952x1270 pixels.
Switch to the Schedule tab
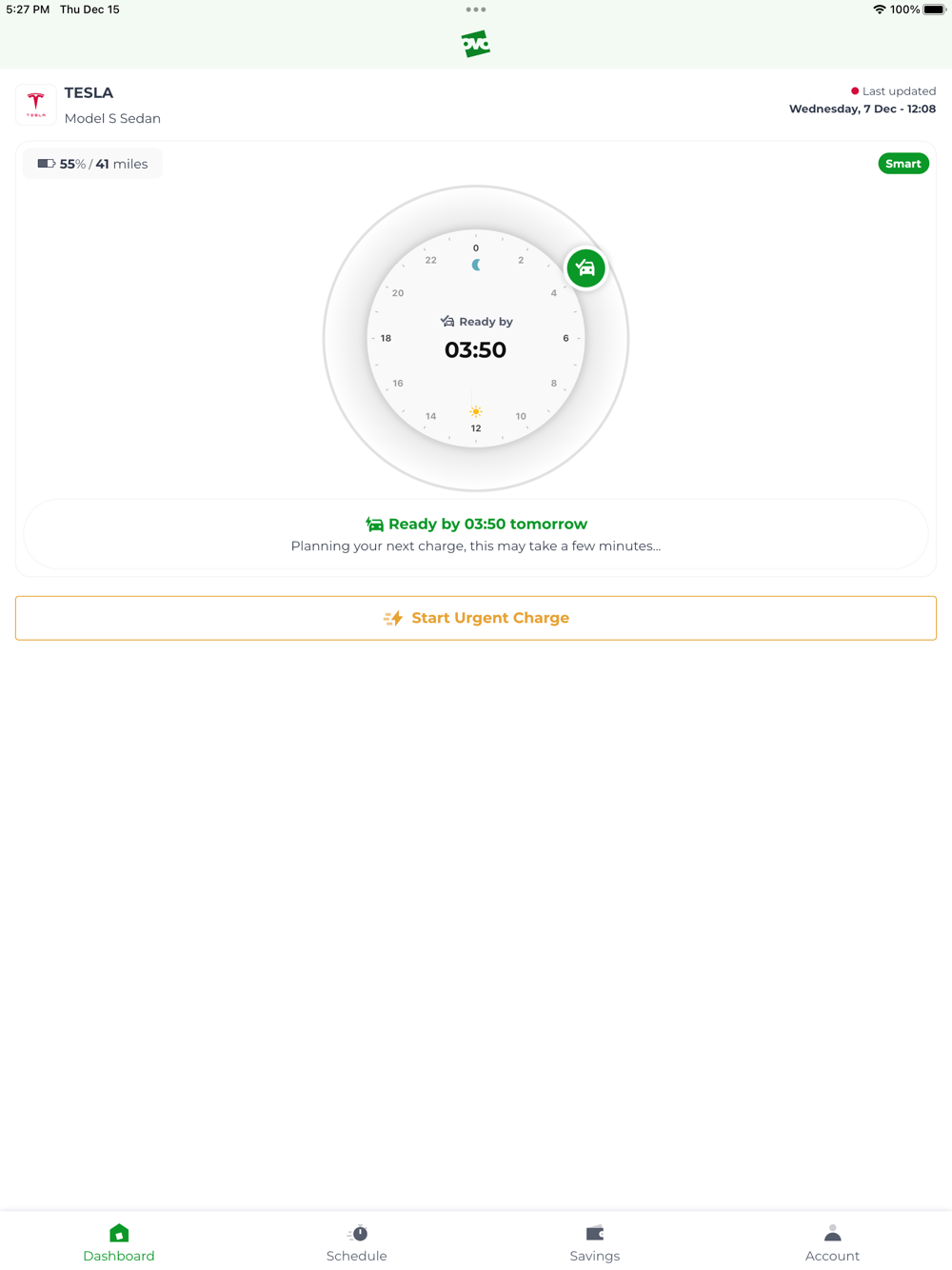click(x=357, y=1242)
